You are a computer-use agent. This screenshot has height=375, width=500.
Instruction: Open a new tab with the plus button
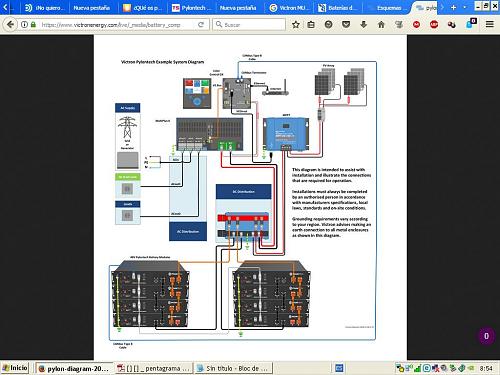pos(453,7)
